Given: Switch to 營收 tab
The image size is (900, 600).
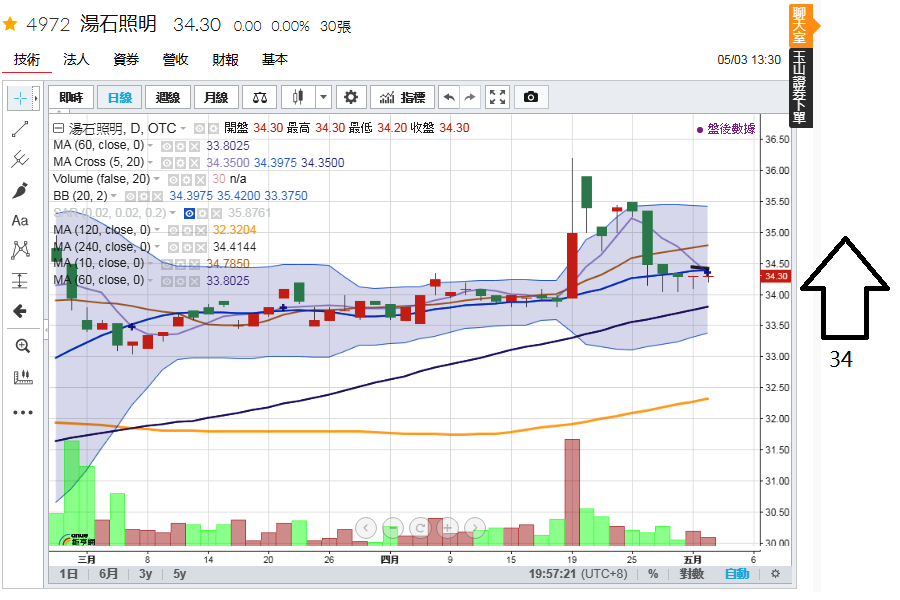Looking at the screenshot, I should 176,60.
